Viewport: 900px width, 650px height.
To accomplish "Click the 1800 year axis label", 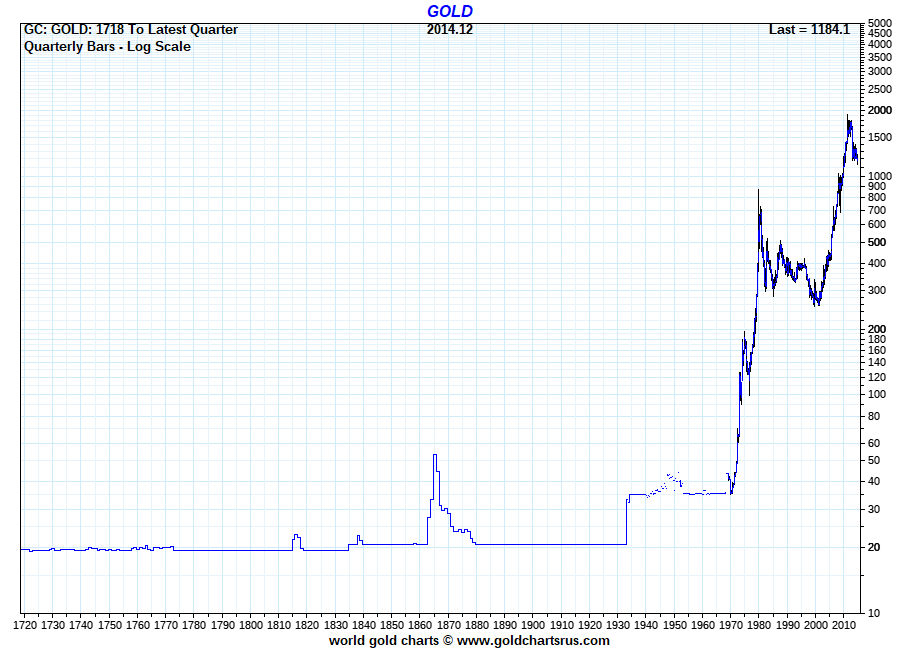I will [250, 625].
